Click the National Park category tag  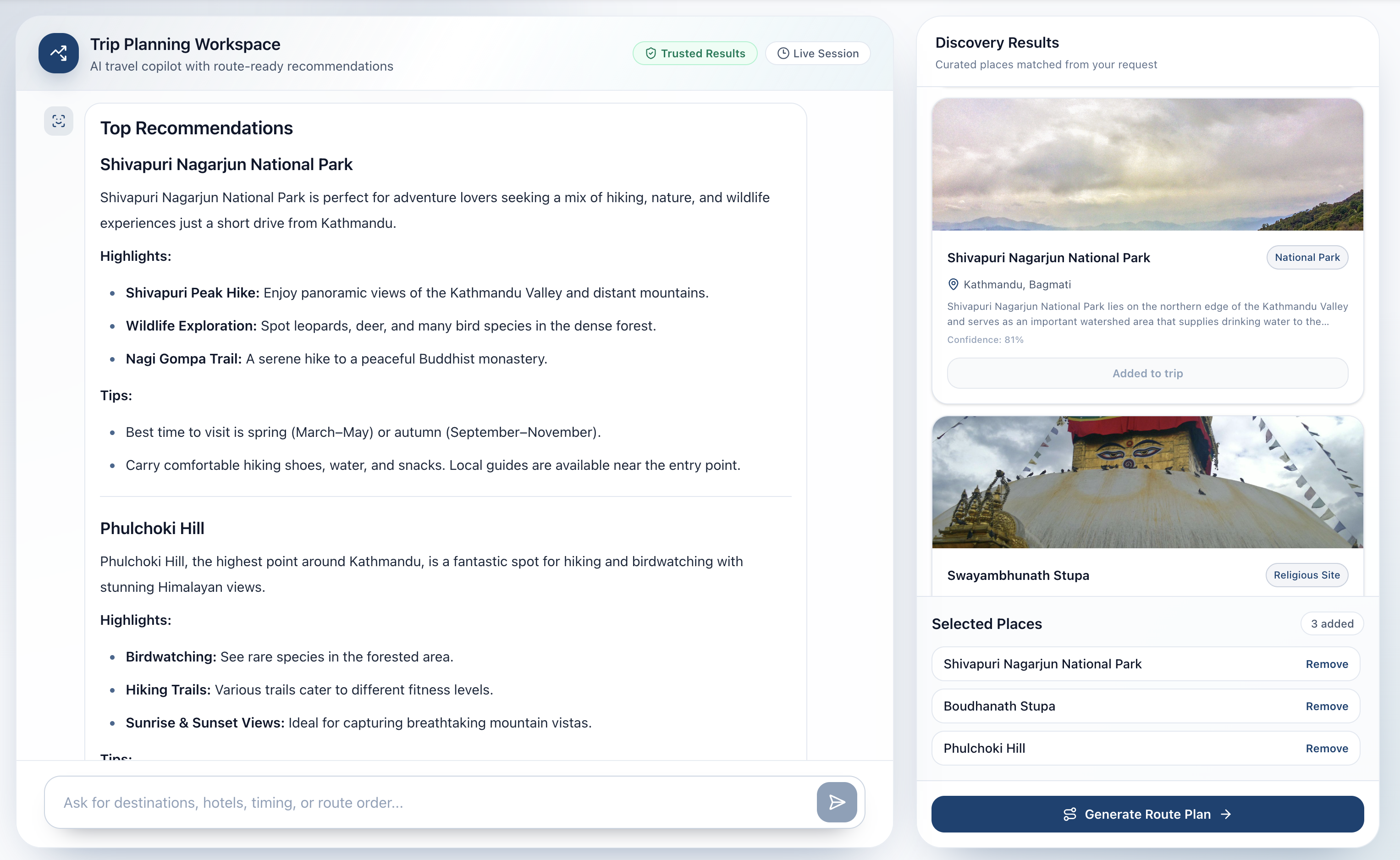click(1307, 257)
